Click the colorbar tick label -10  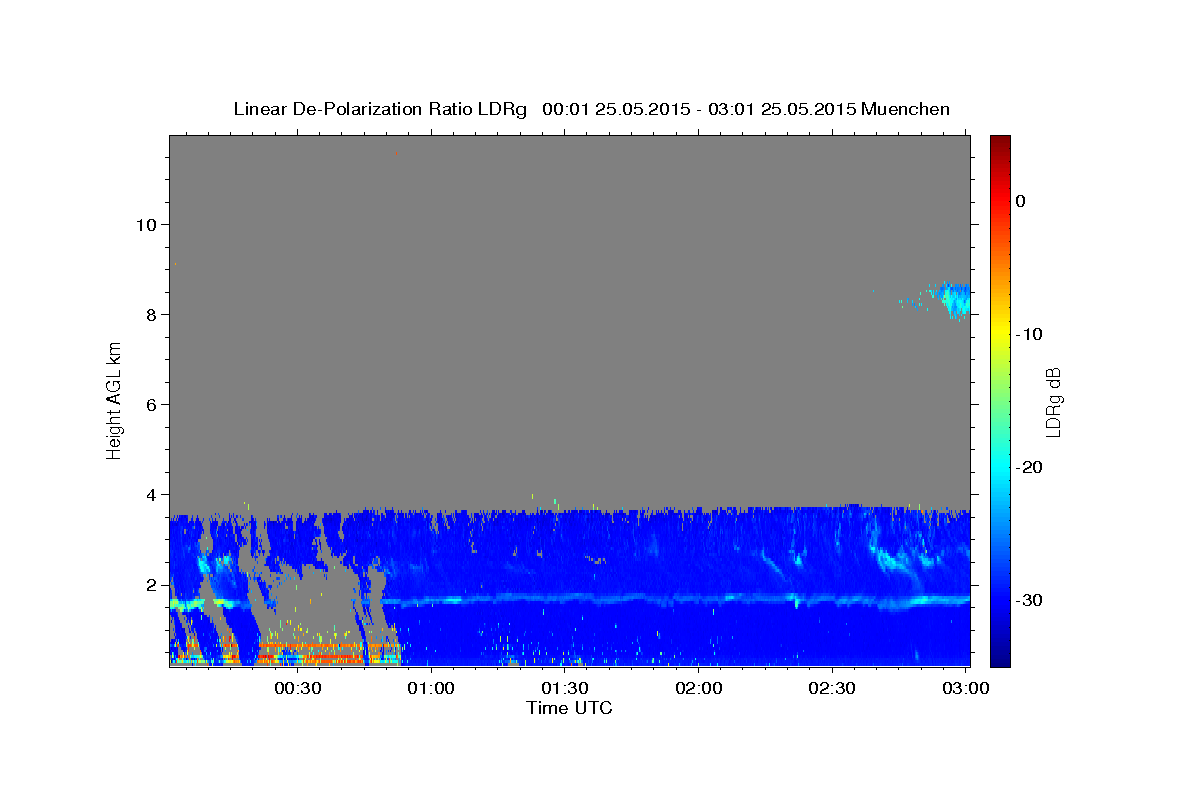(x=1029, y=334)
